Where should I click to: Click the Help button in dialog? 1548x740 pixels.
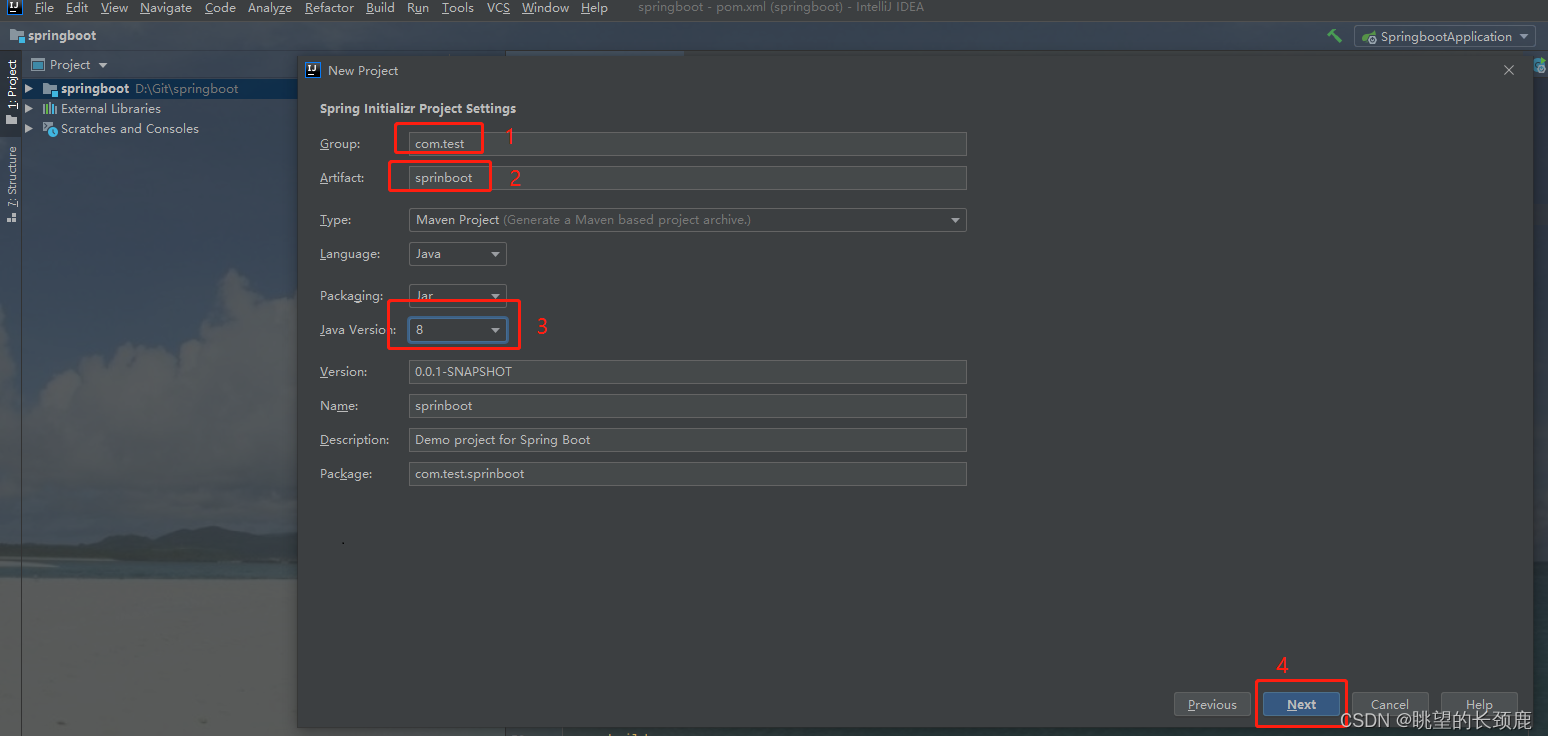point(1479,704)
